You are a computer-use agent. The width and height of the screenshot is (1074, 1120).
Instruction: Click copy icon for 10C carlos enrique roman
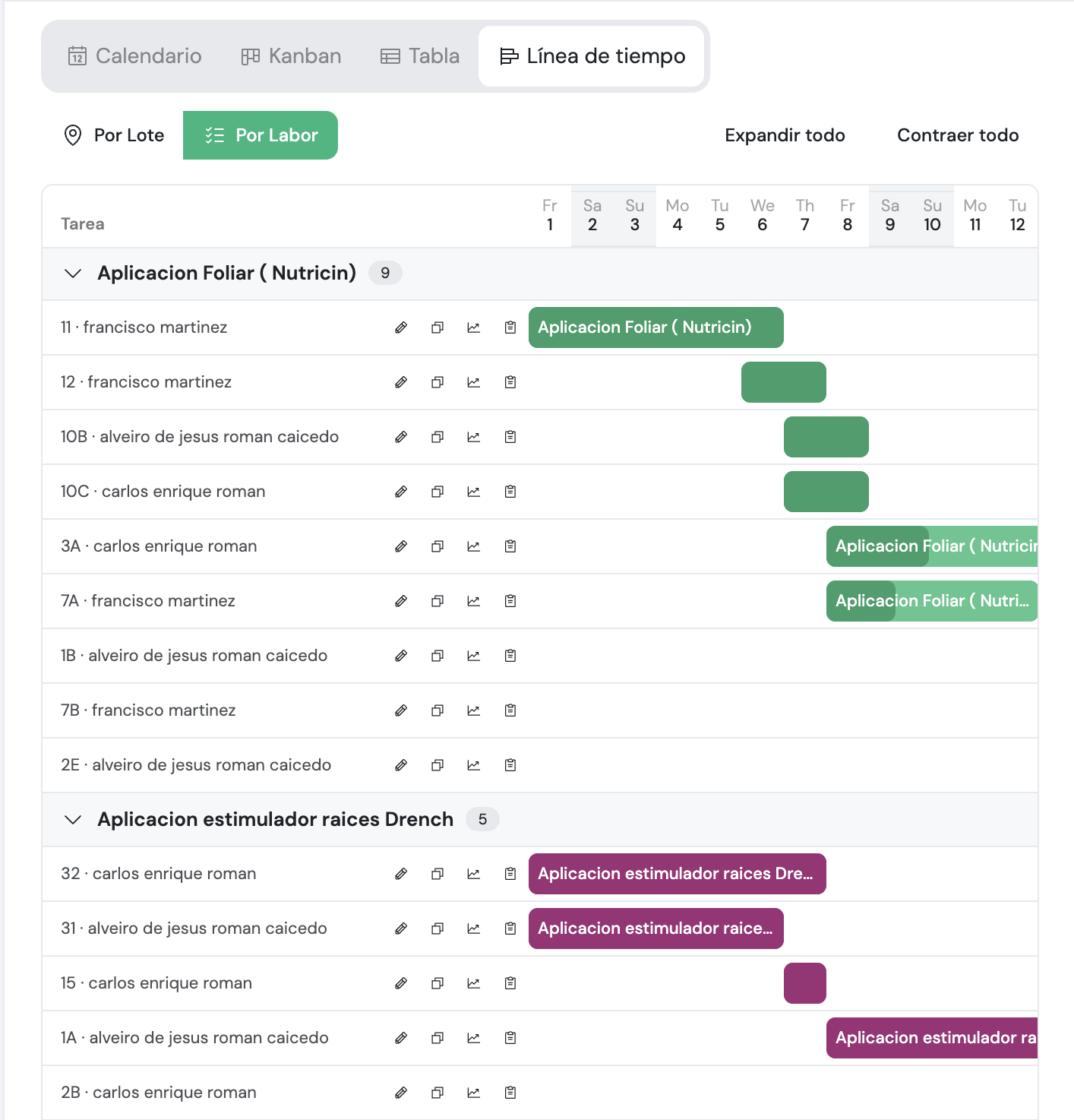pyautogui.click(x=437, y=492)
